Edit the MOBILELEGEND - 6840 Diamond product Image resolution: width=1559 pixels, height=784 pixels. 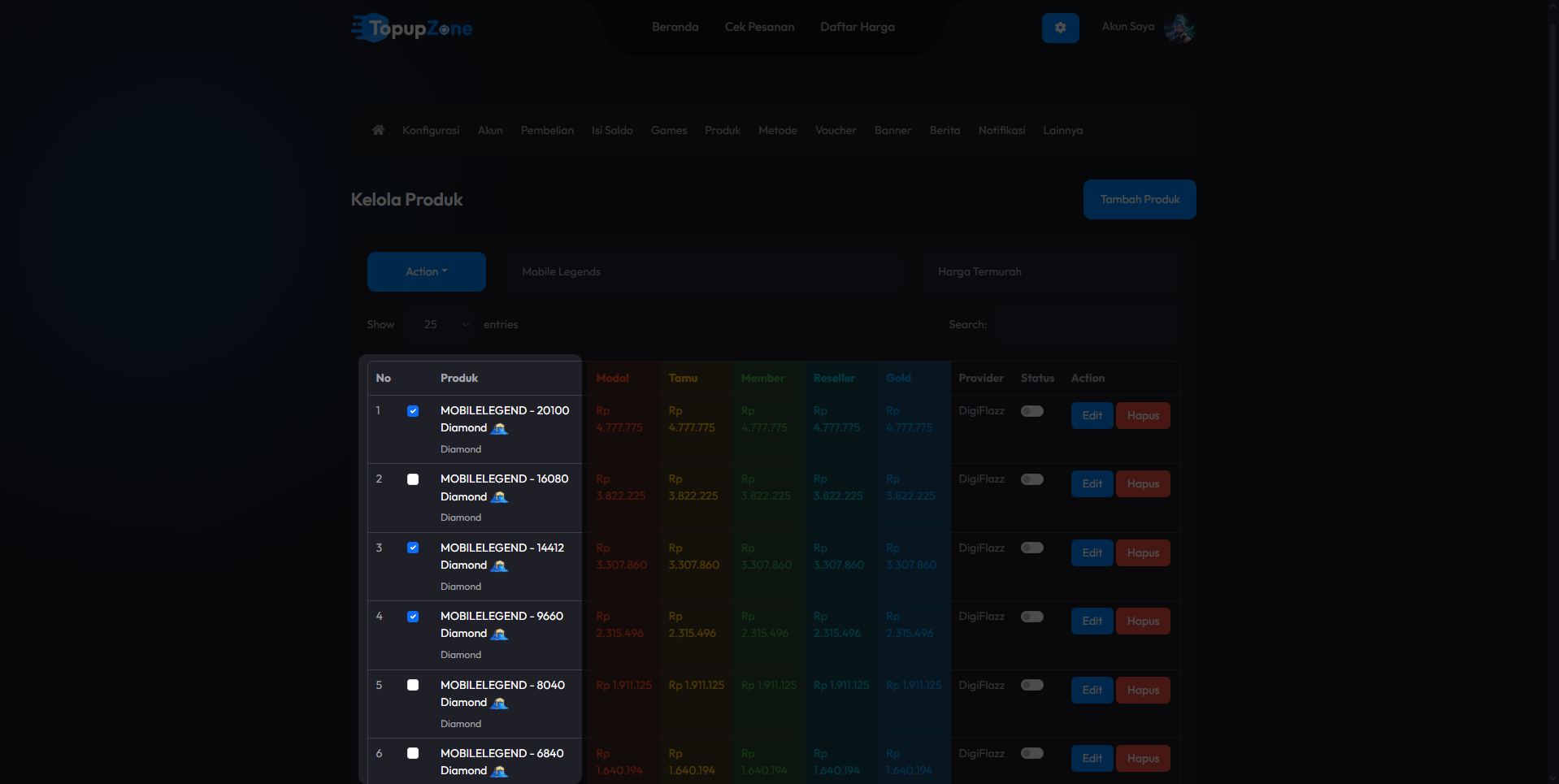(x=1092, y=758)
